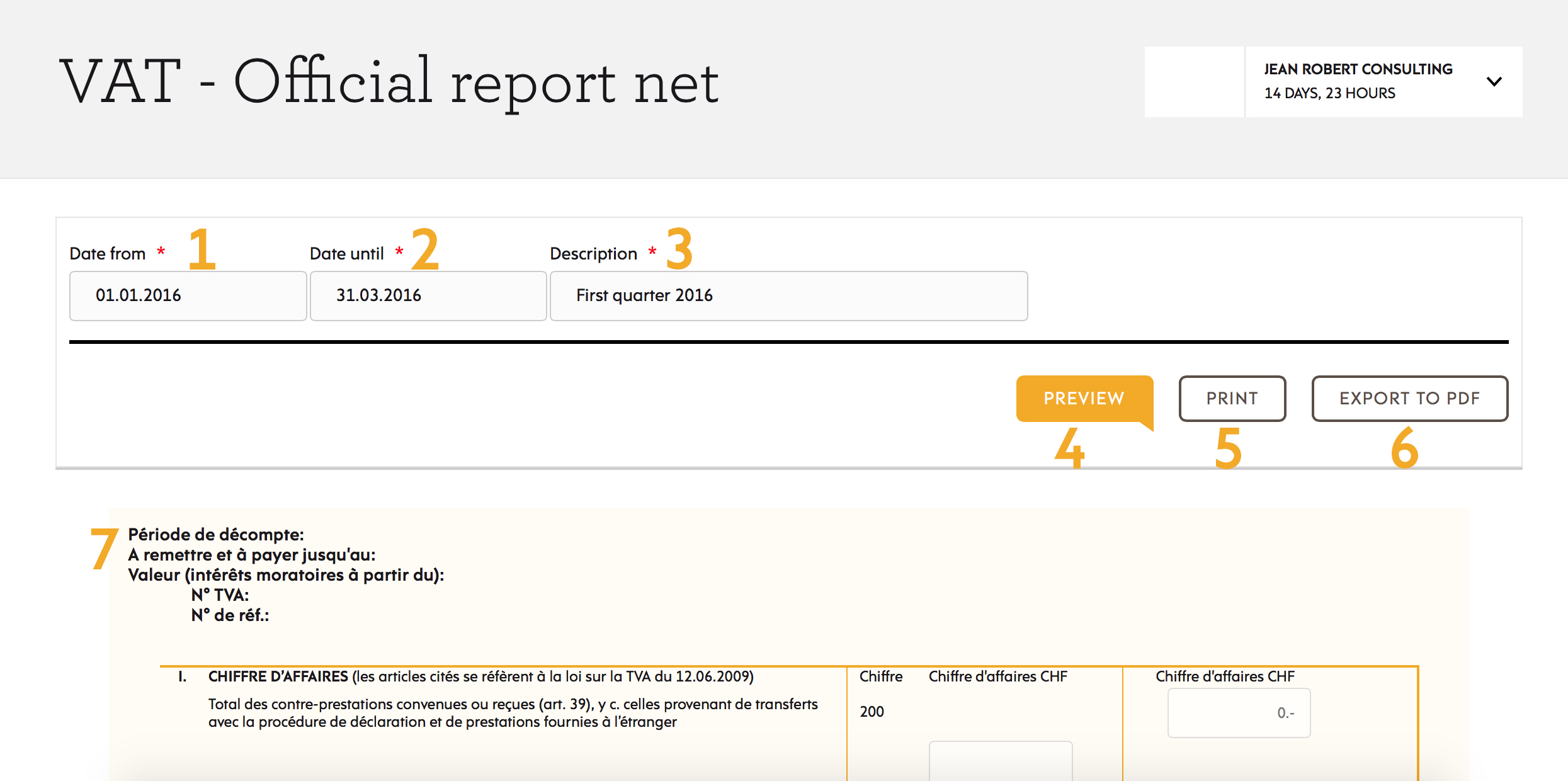The height and width of the screenshot is (781, 1568).
Task: Expand the company account chevron dropdown
Action: [1494, 82]
